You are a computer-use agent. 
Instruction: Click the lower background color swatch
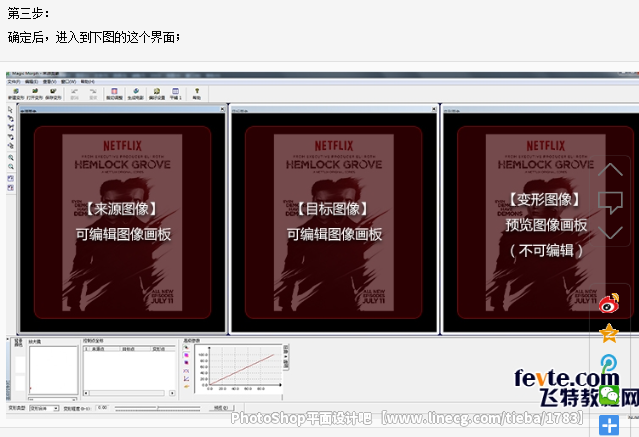tap(20, 384)
